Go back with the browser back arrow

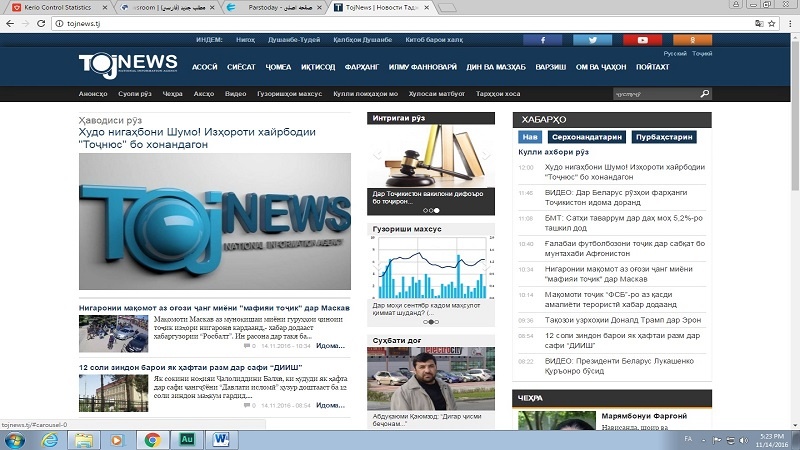(10, 23)
